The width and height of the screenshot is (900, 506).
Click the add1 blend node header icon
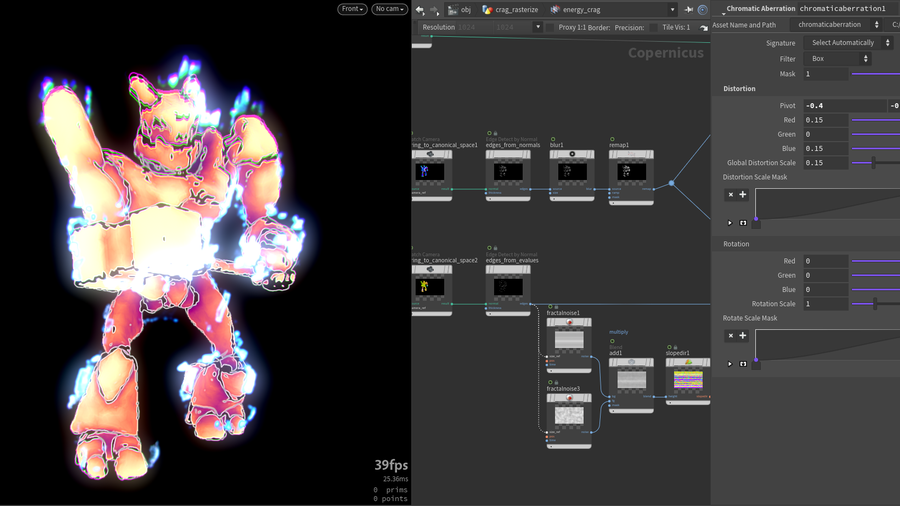[x=631, y=362]
